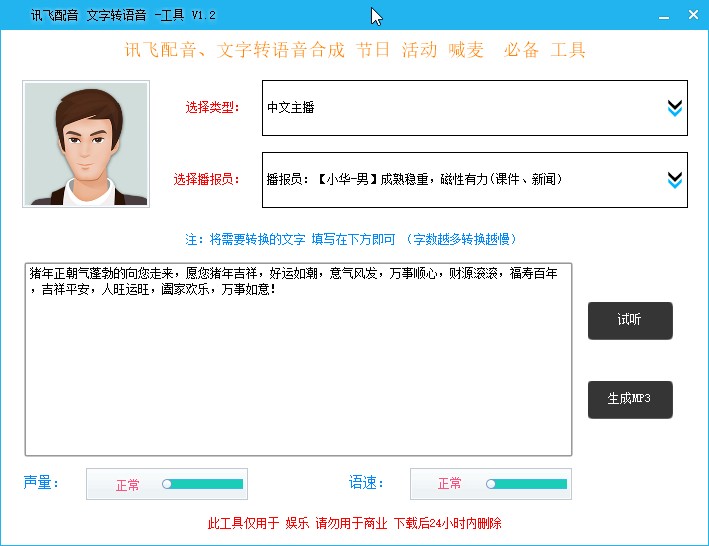Click the 声量: label
This screenshot has width=709, height=546.
click(41, 483)
